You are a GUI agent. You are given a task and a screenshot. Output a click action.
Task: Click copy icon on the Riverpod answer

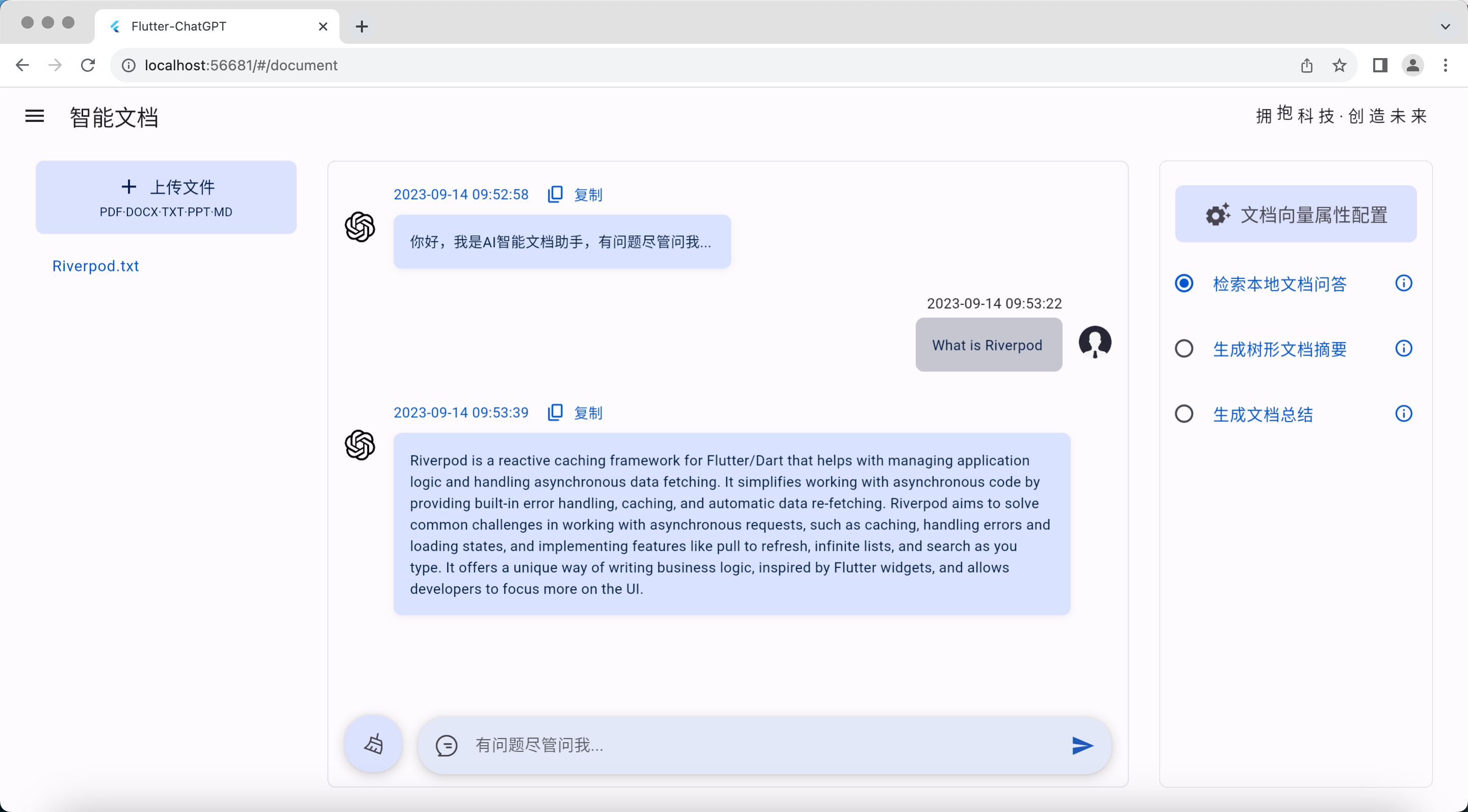click(555, 412)
